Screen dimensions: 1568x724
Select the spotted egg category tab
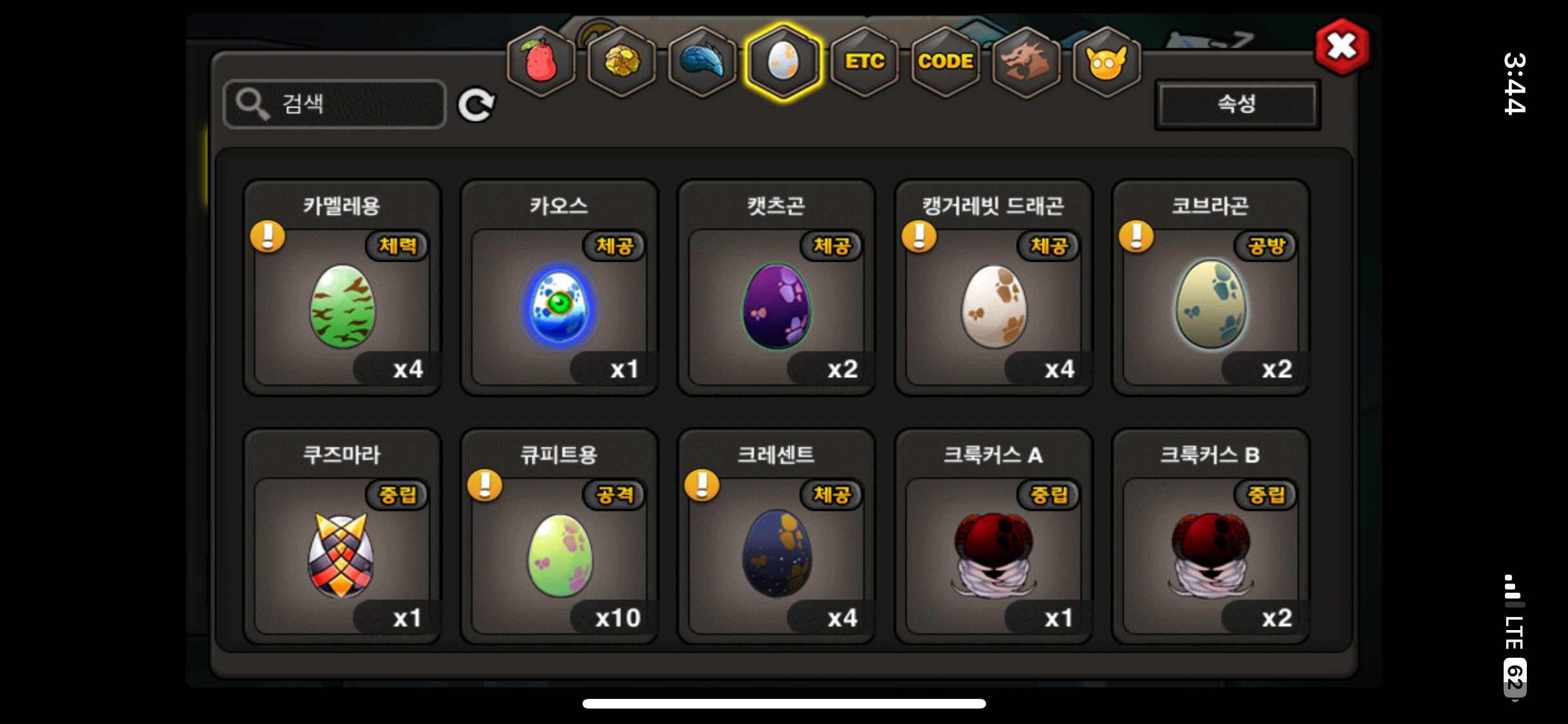click(x=783, y=62)
